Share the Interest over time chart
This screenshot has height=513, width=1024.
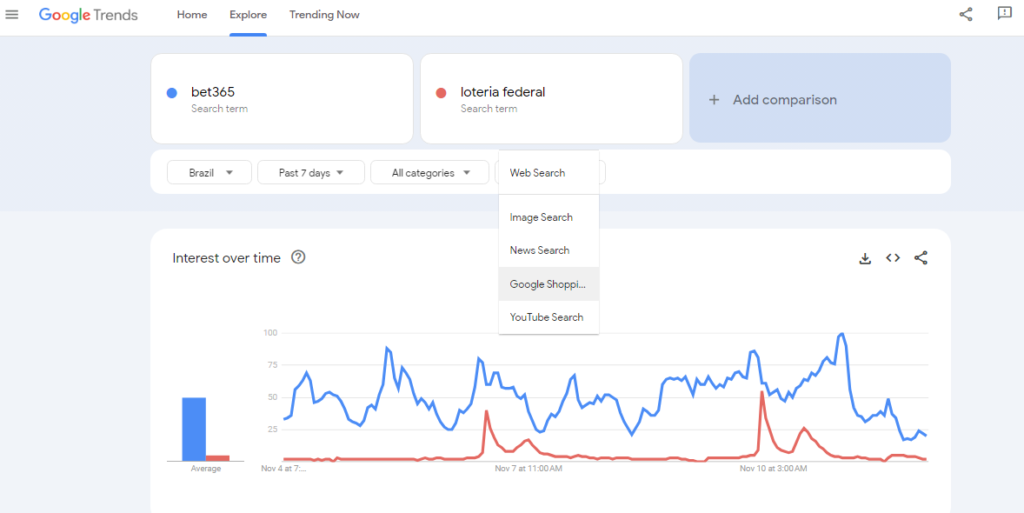coord(921,258)
